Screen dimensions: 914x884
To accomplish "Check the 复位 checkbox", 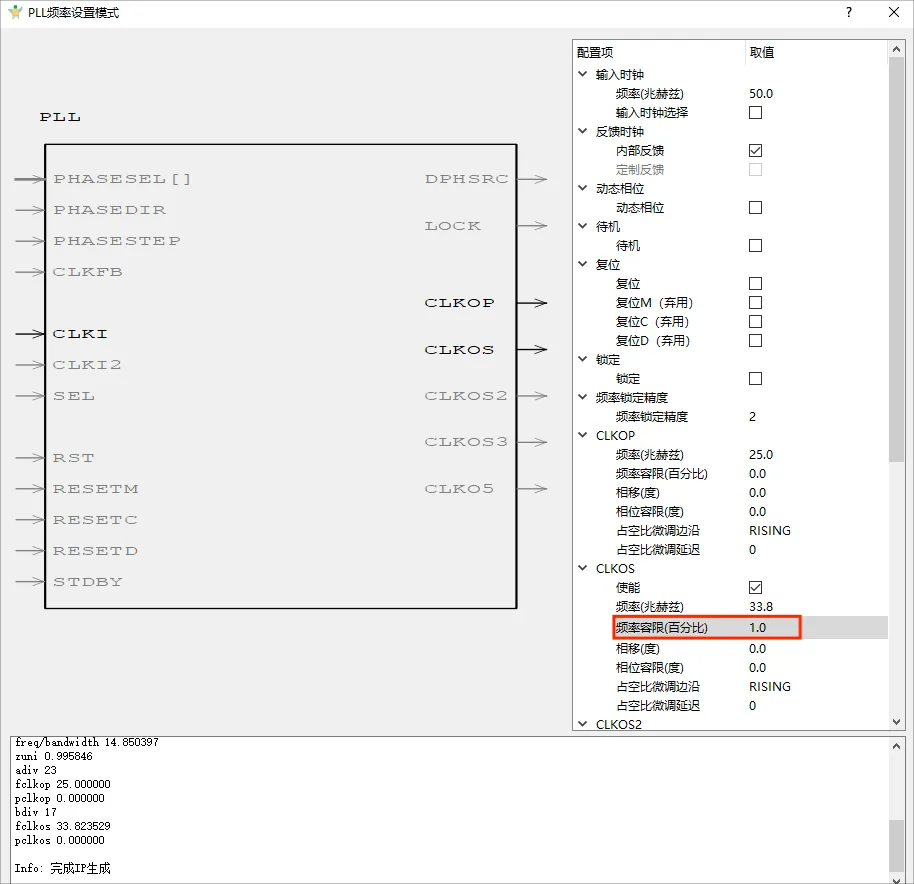I will (755, 283).
